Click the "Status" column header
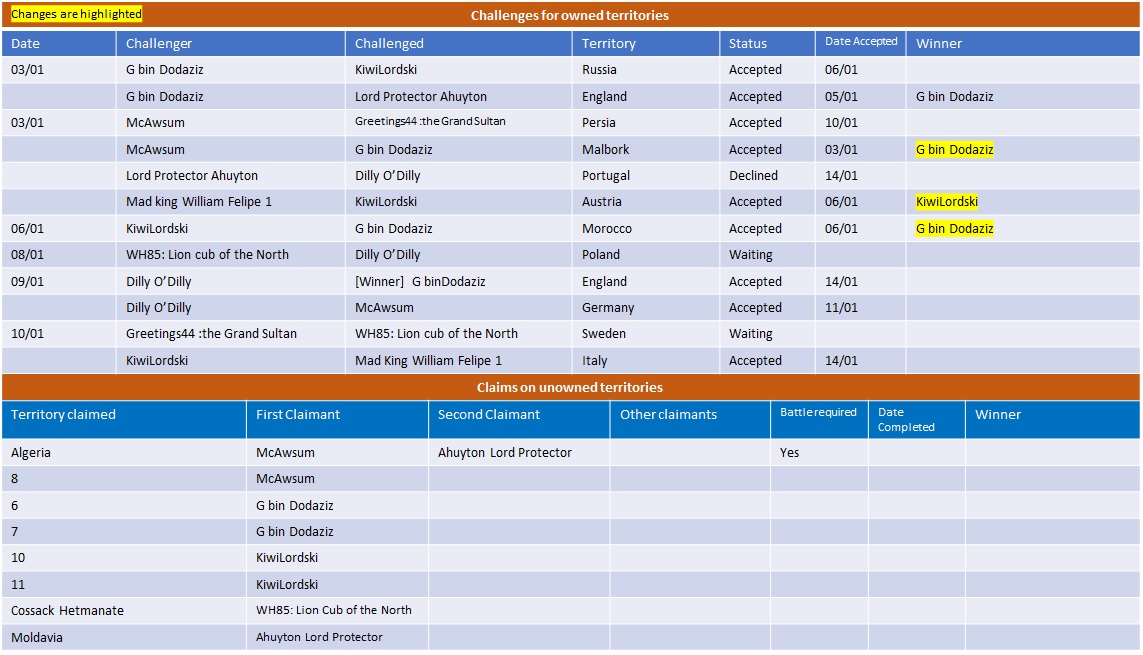1143x655 pixels. 747,43
